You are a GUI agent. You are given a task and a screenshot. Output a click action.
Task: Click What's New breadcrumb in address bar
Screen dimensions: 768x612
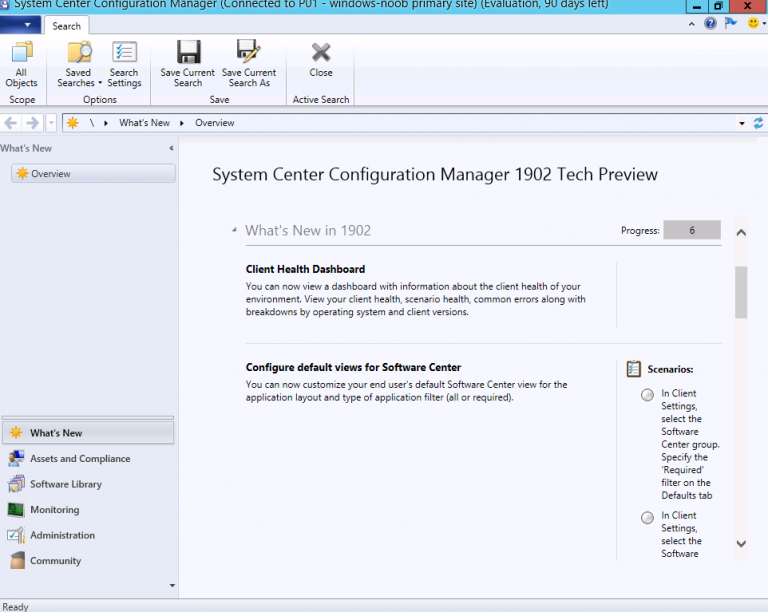[144, 123]
